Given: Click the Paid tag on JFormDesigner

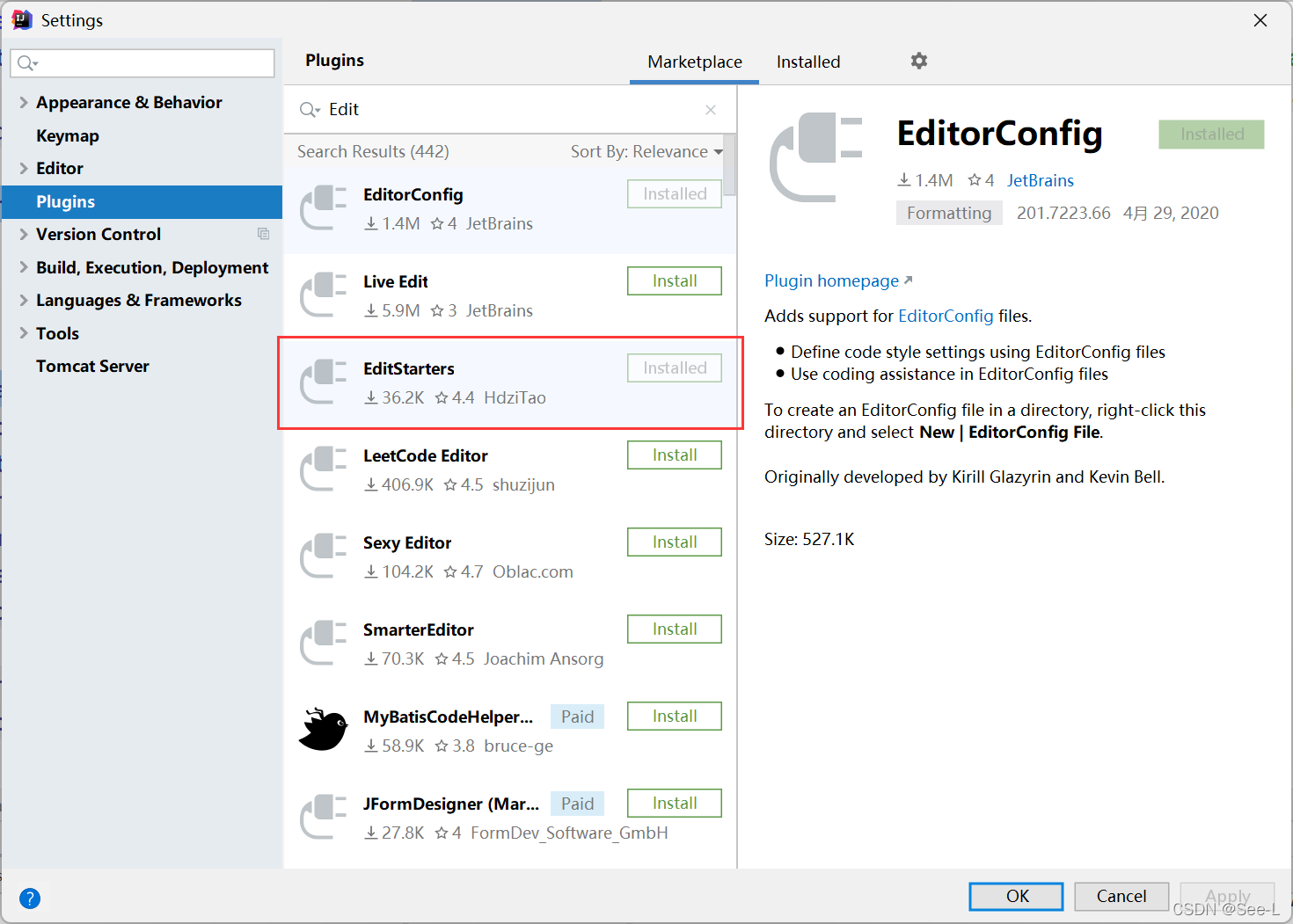Looking at the screenshot, I should (577, 804).
